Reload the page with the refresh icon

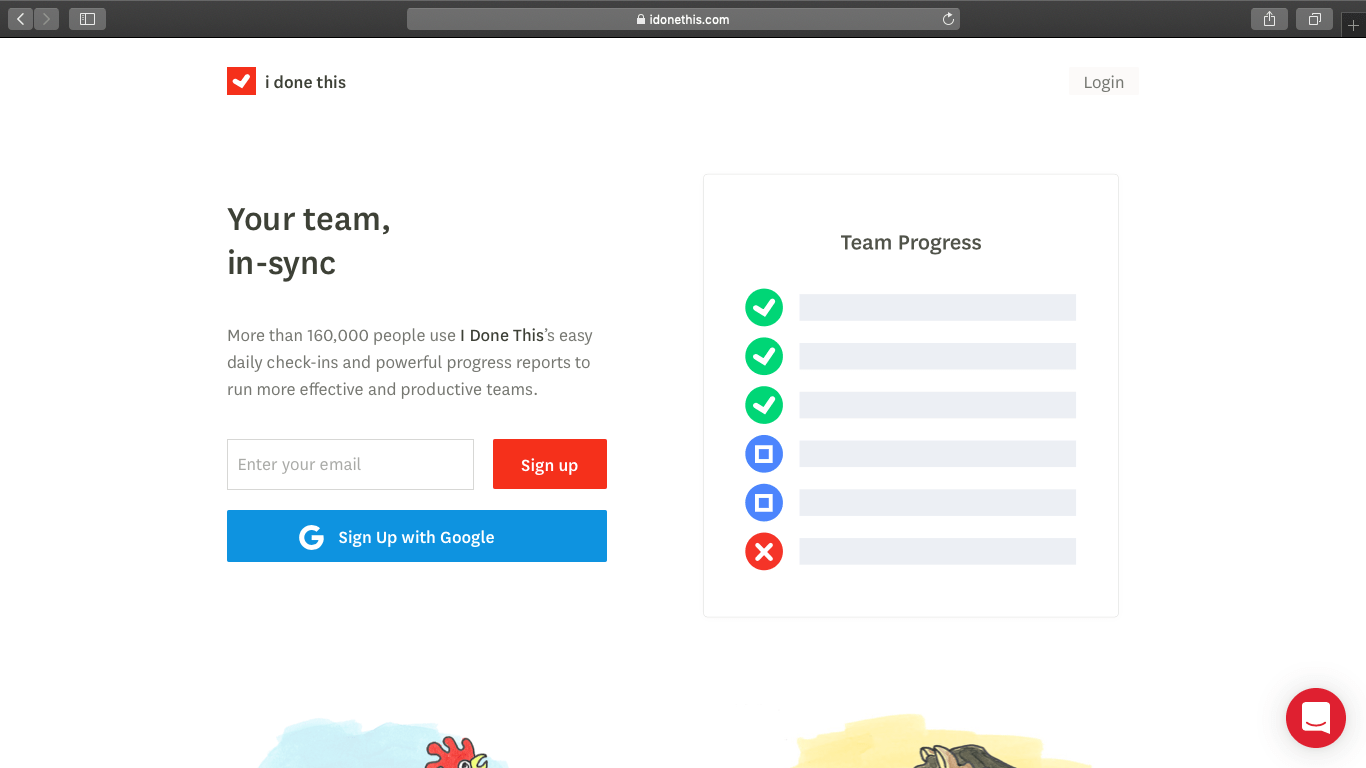pyautogui.click(x=948, y=19)
